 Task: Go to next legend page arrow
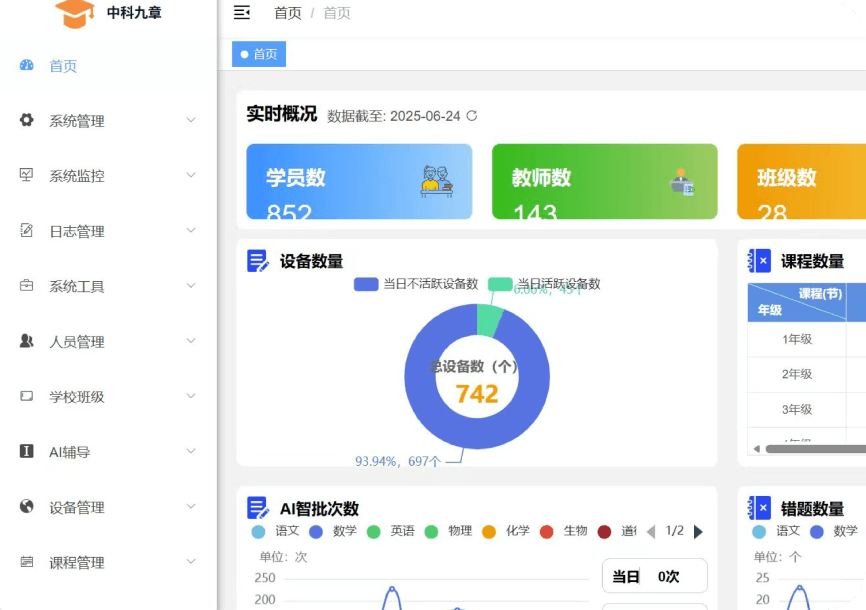coord(698,532)
